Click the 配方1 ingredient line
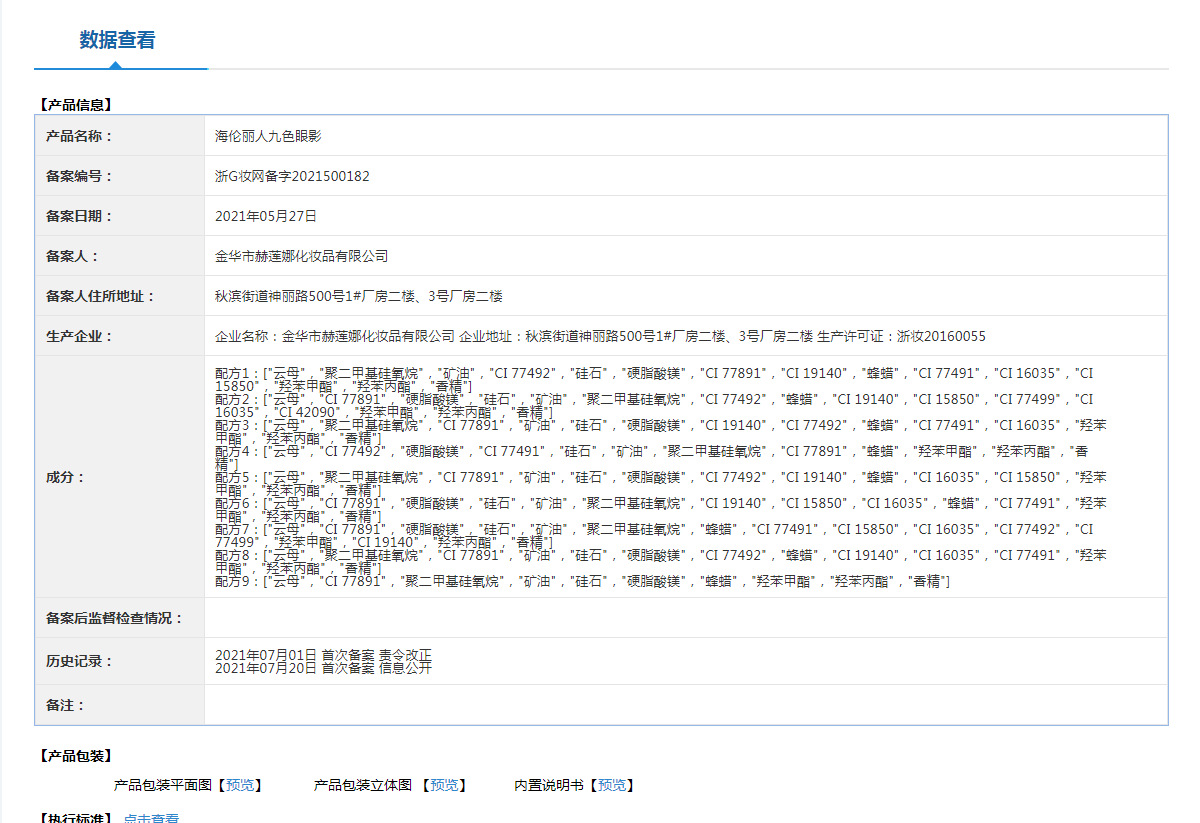1200x823 pixels. 654,379
